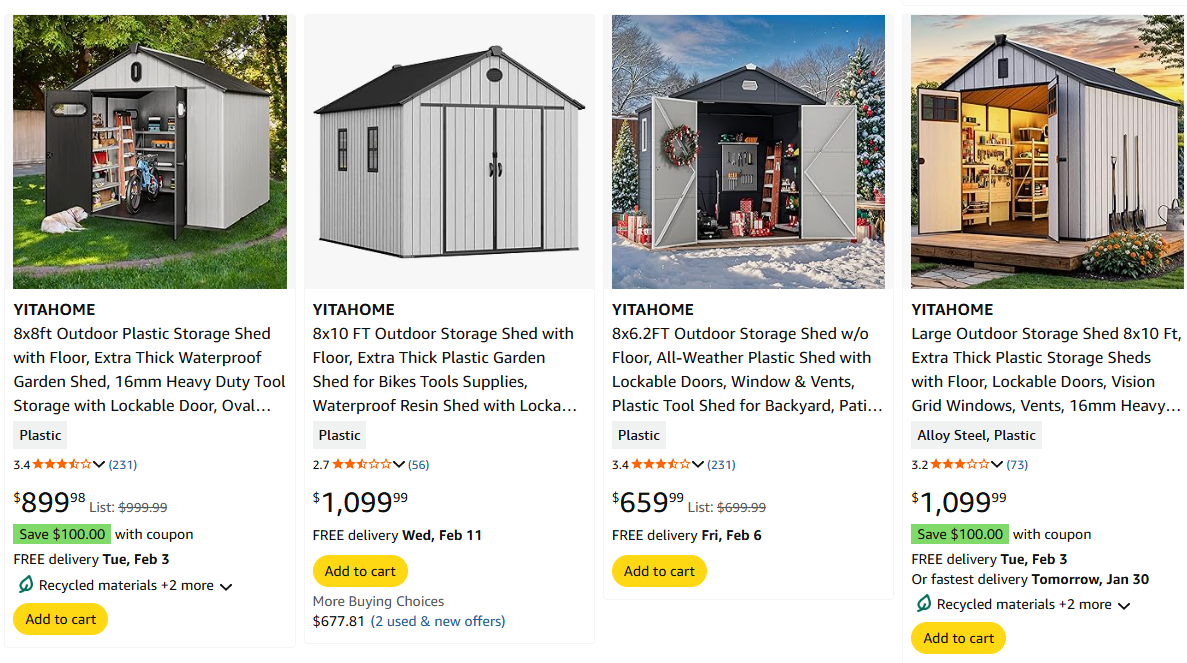The width and height of the screenshot is (1187, 663).
Task: Open 56 reviews for the 8x10 FT shed
Action: click(419, 464)
